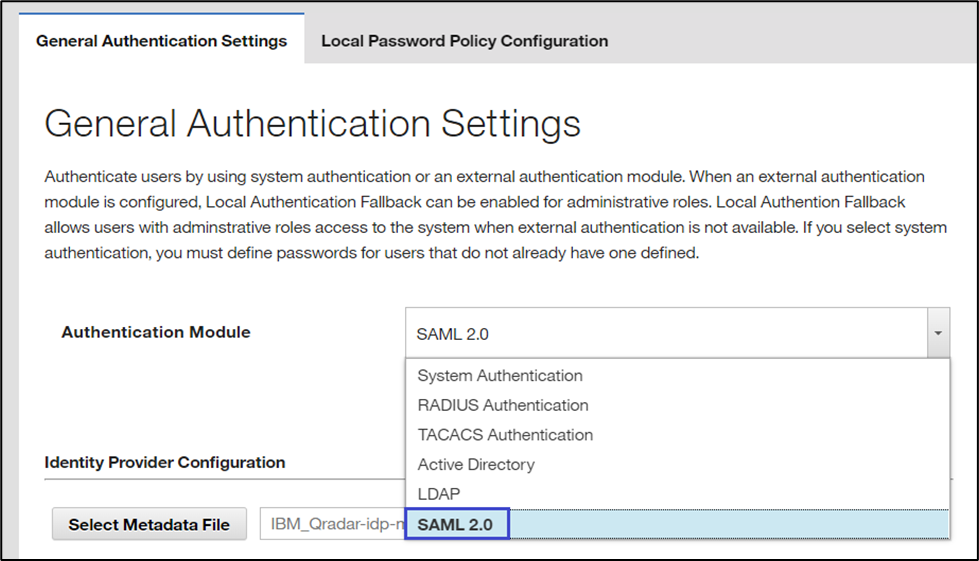Viewport: 979px width, 561px height.
Task: Select System Authentication from the list
Action: (x=500, y=376)
